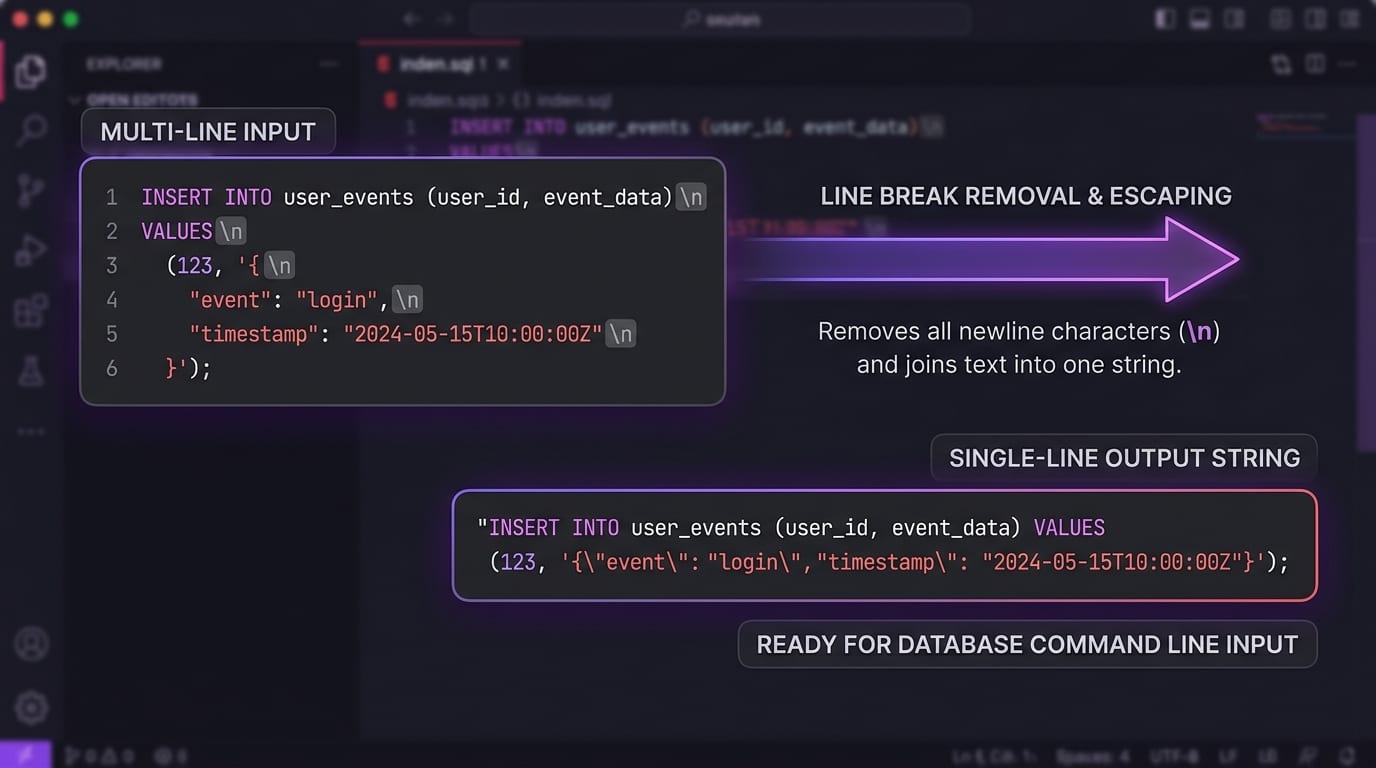This screenshot has width=1376, height=768.
Task: Go back using title bar arrow
Action: 410,19
